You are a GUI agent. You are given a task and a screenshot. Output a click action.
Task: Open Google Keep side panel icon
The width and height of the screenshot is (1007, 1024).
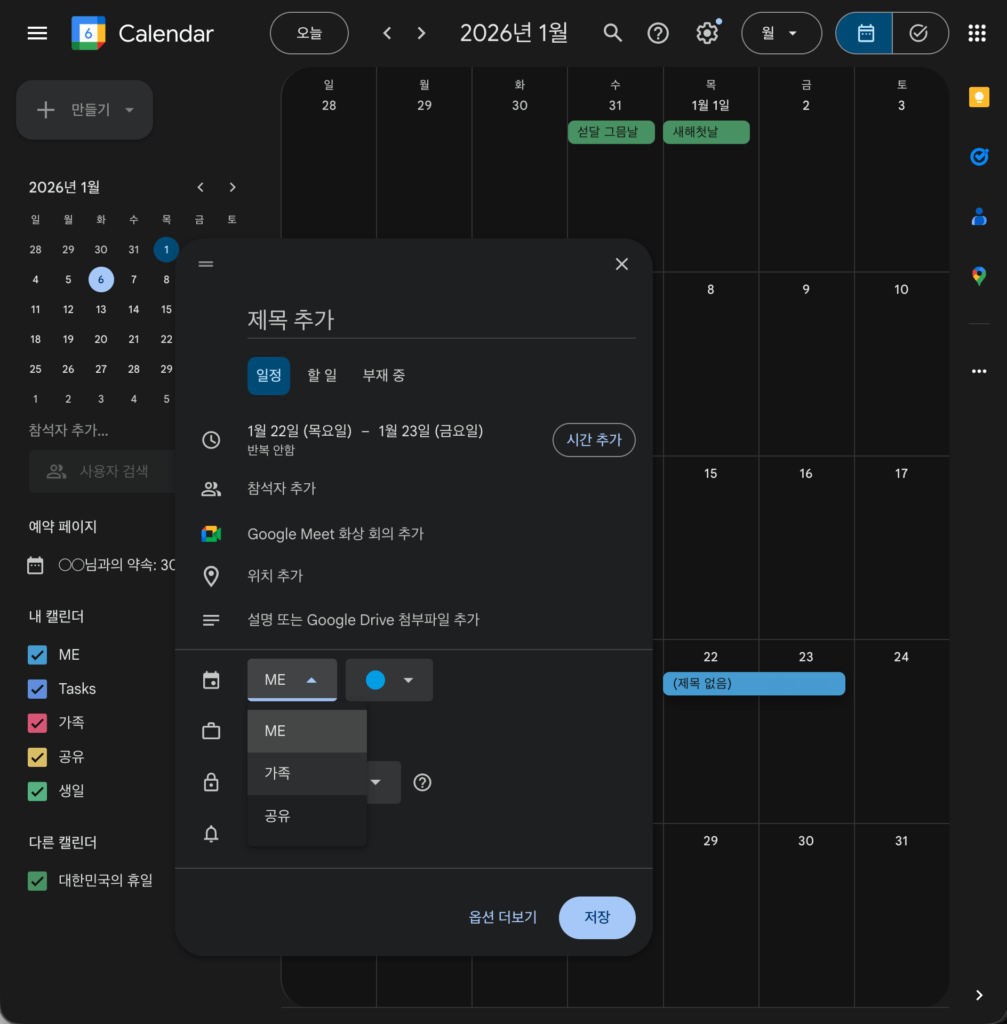[979, 96]
